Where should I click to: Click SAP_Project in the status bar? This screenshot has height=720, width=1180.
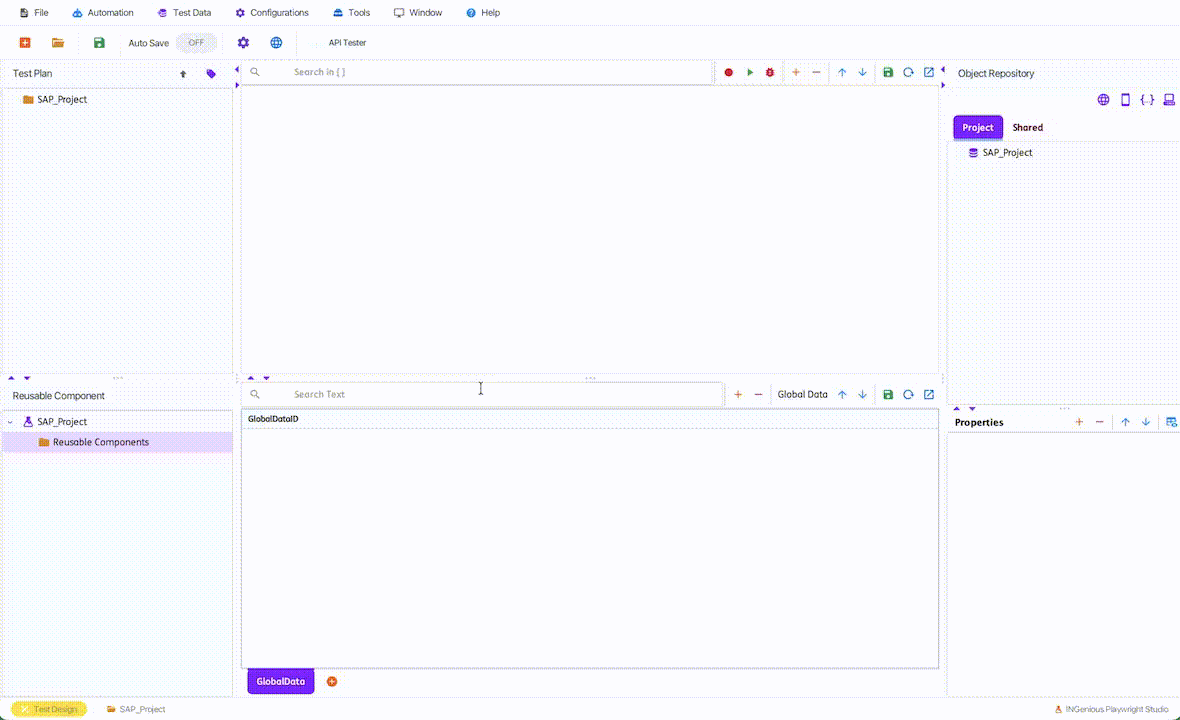click(x=135, y=709)
